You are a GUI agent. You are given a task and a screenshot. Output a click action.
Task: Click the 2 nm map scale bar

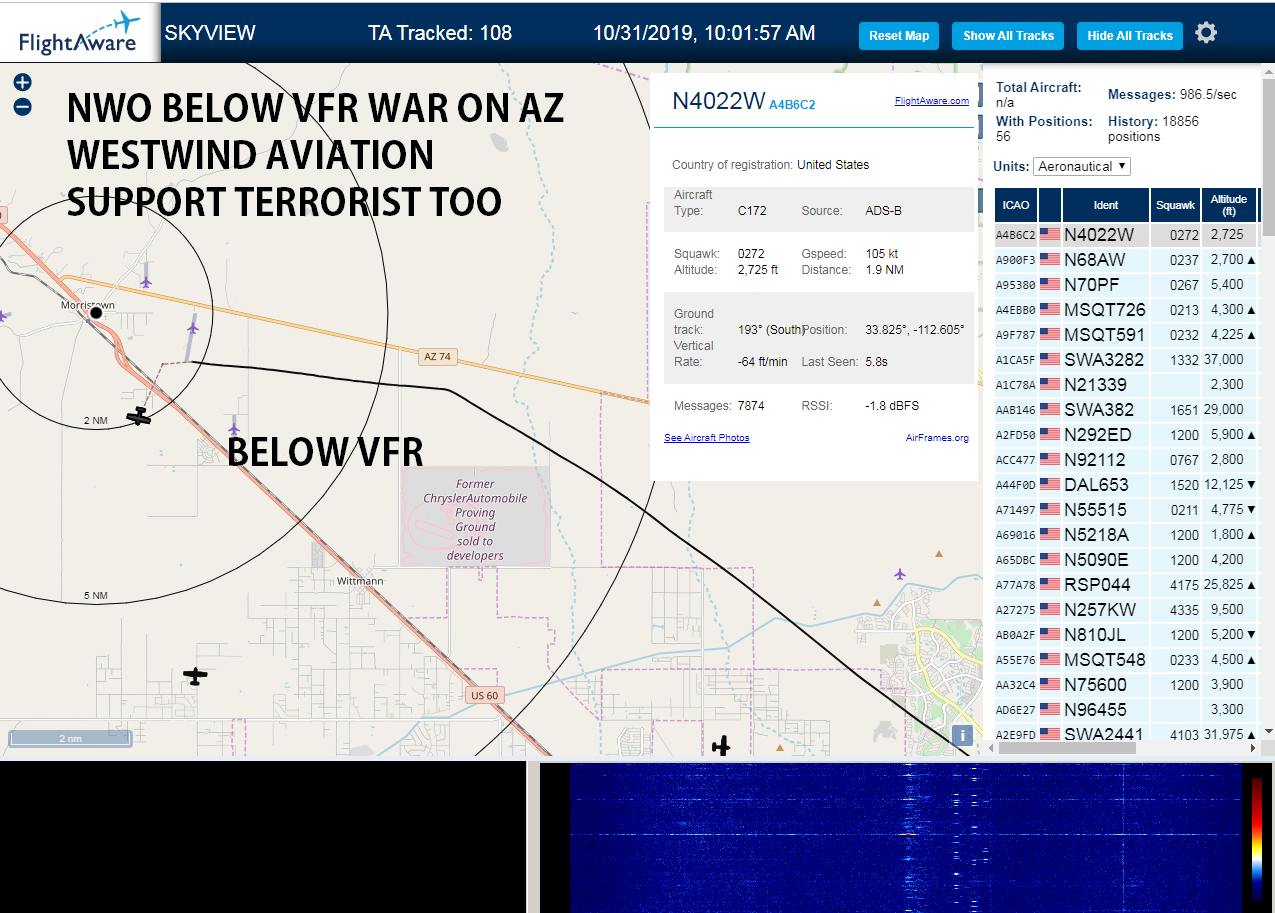(x=69, y=738)
